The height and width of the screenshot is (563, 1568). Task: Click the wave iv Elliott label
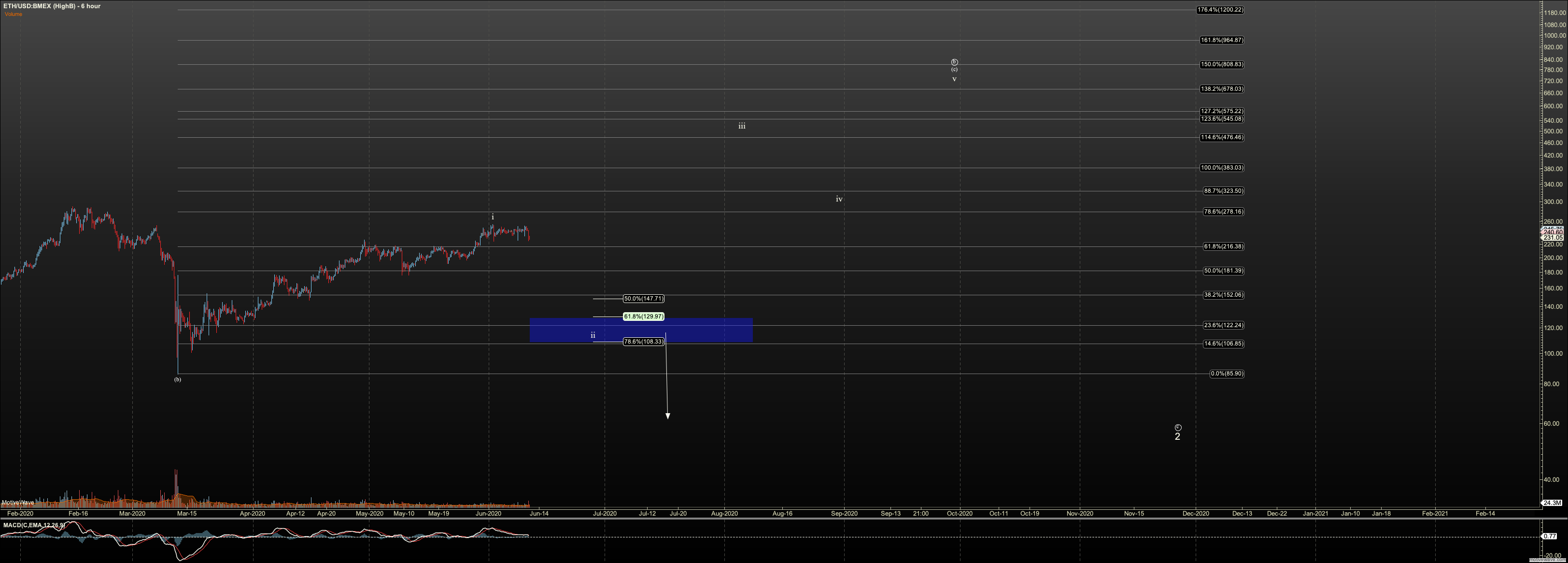(839, 199)
